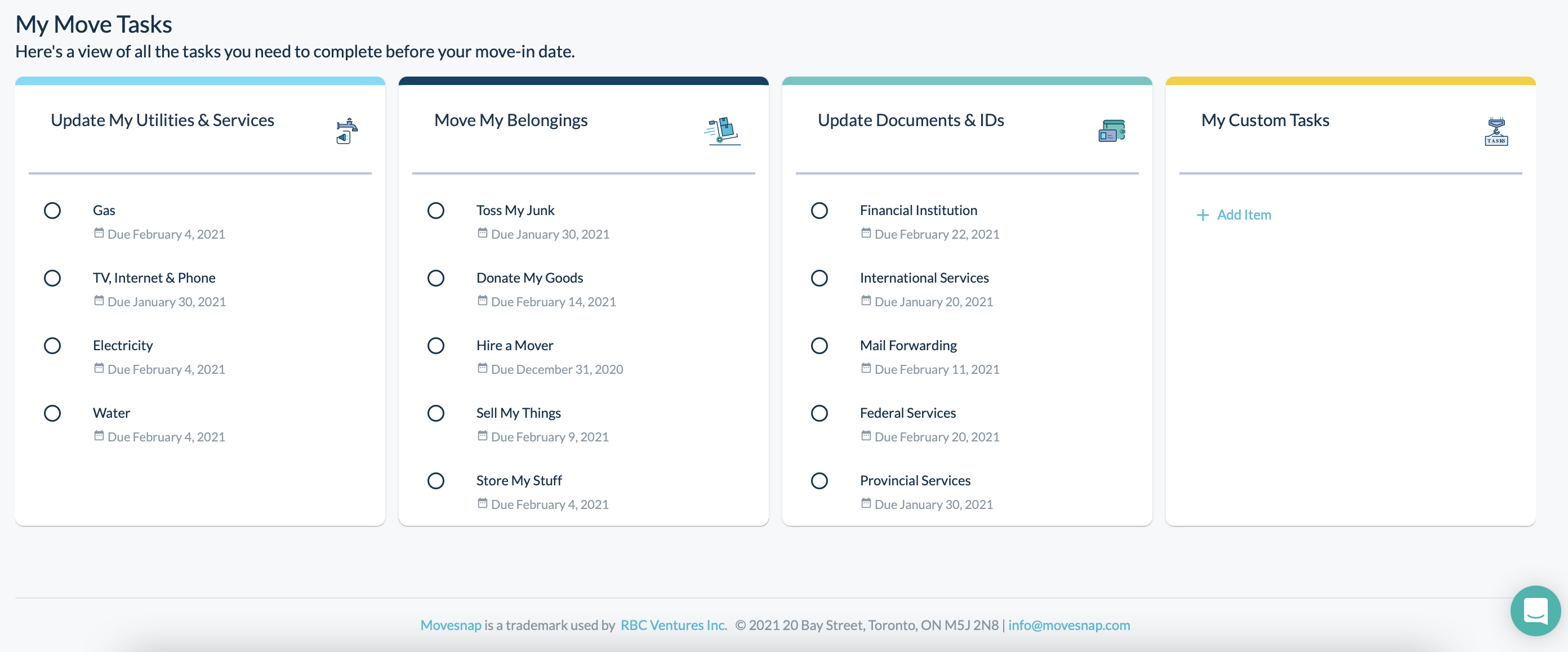Screen dimensions: 1568x652
Task: Check off TV, Internet & Phone task
Action: (52, 278)
